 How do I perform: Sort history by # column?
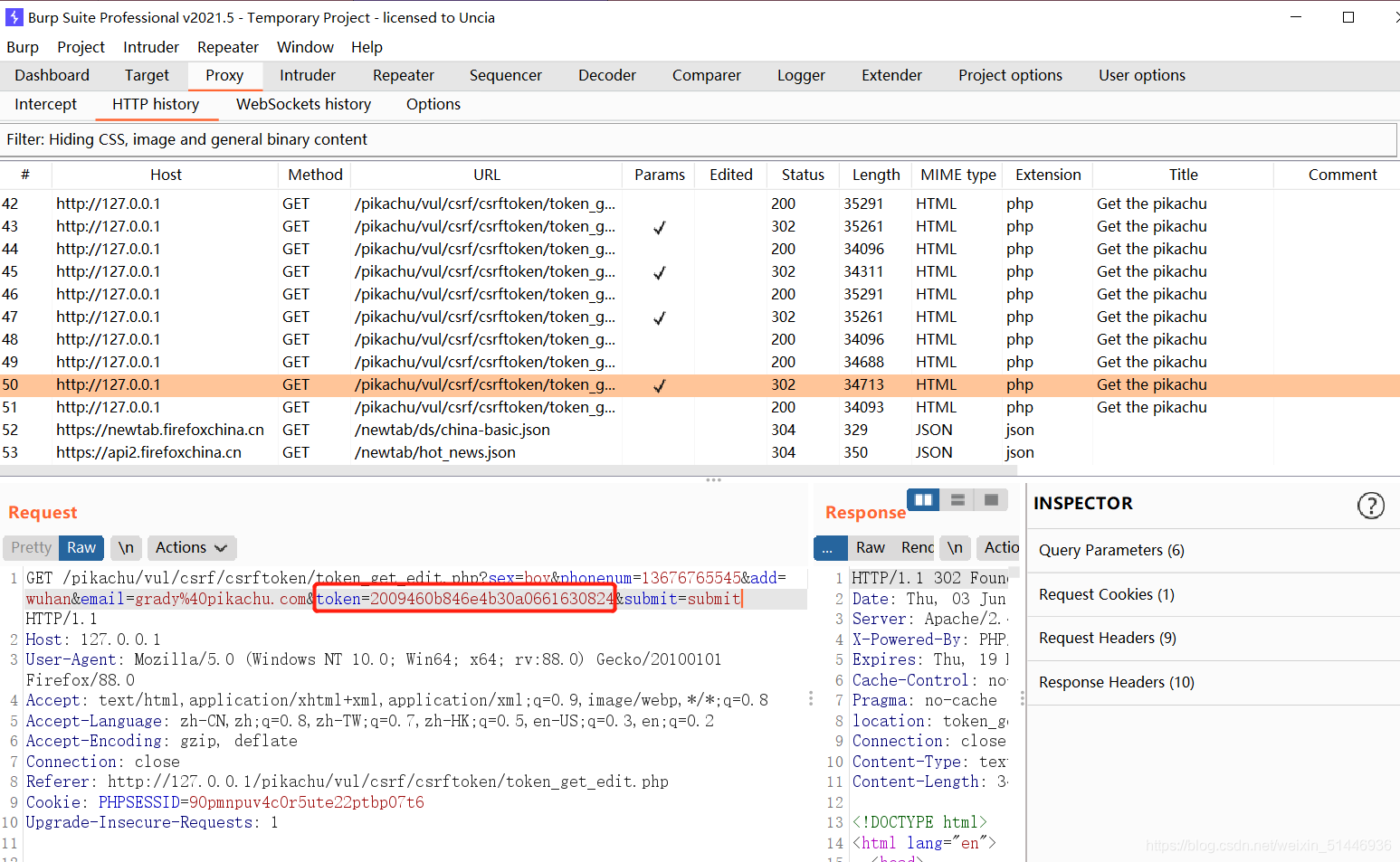click(25, 175)
